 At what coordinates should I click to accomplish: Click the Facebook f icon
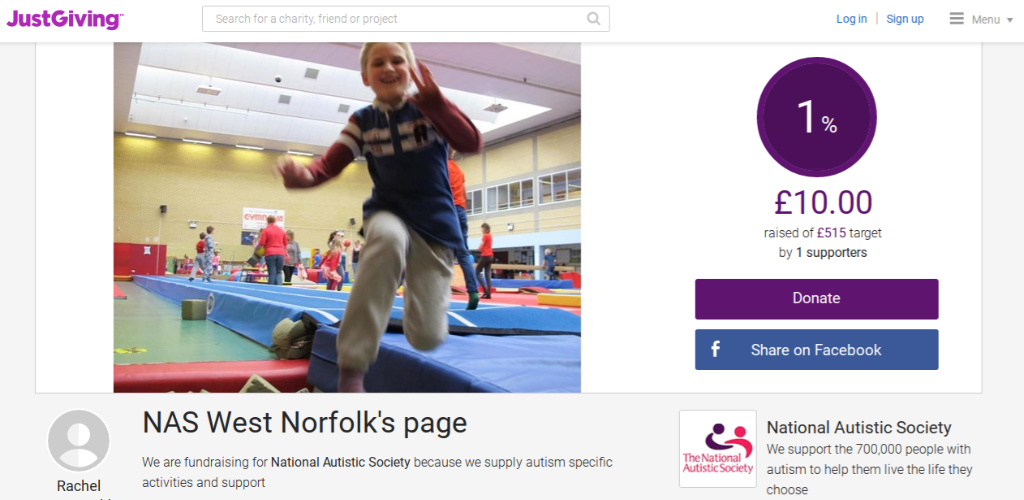(715, 349)
